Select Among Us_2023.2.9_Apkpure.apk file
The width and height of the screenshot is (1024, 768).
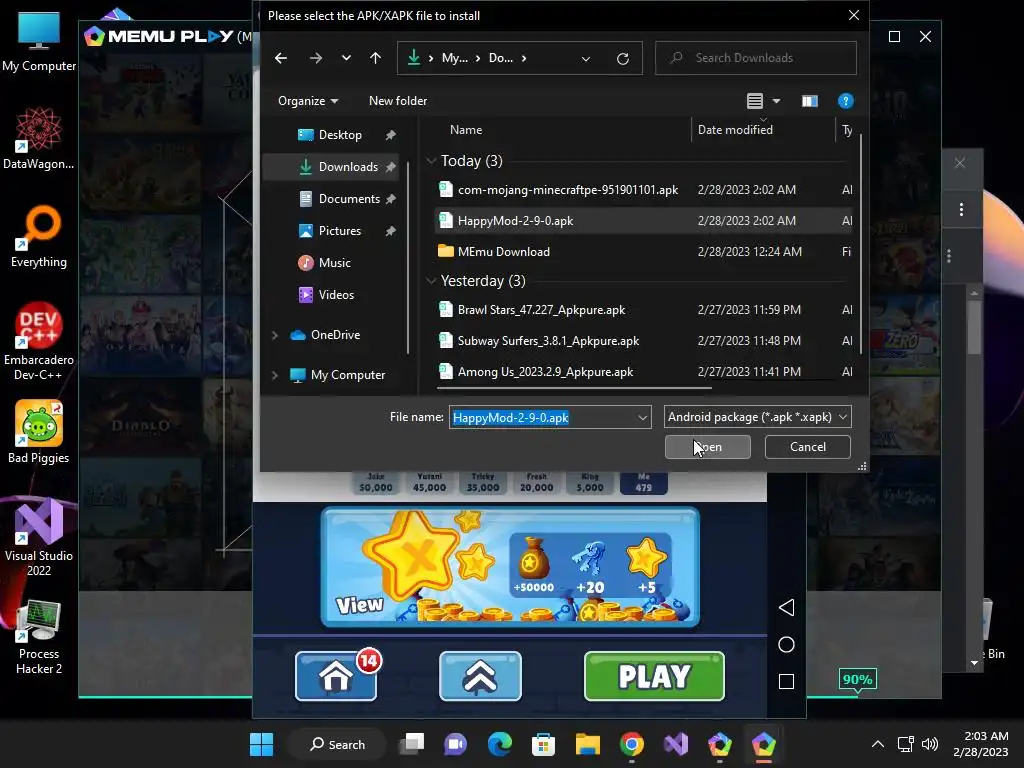click(545, 372)
